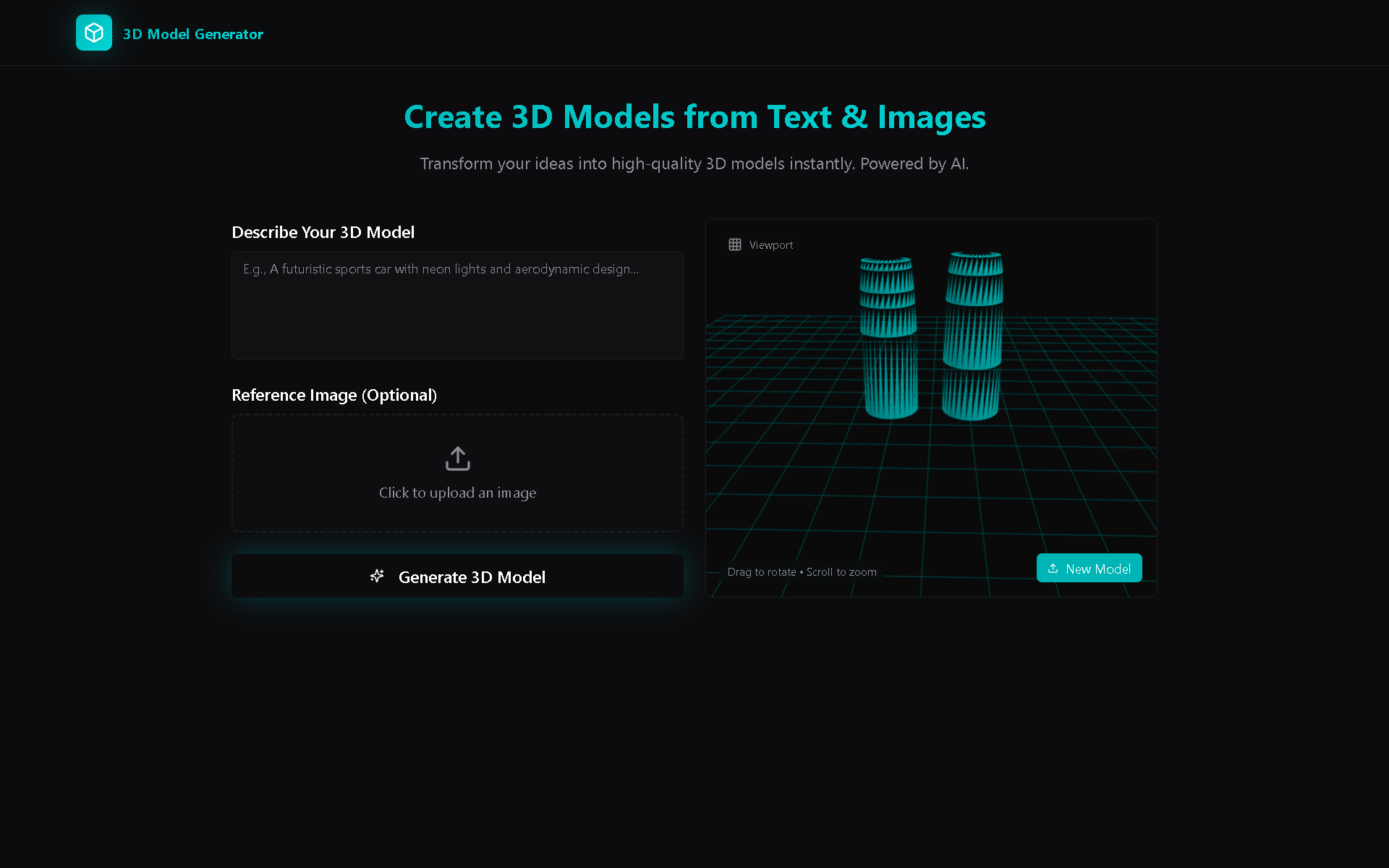Viewport: 1389px width, 868px height.
Task: Click the 'Powered by AI' subtitle text
Action: click(913, 163)
